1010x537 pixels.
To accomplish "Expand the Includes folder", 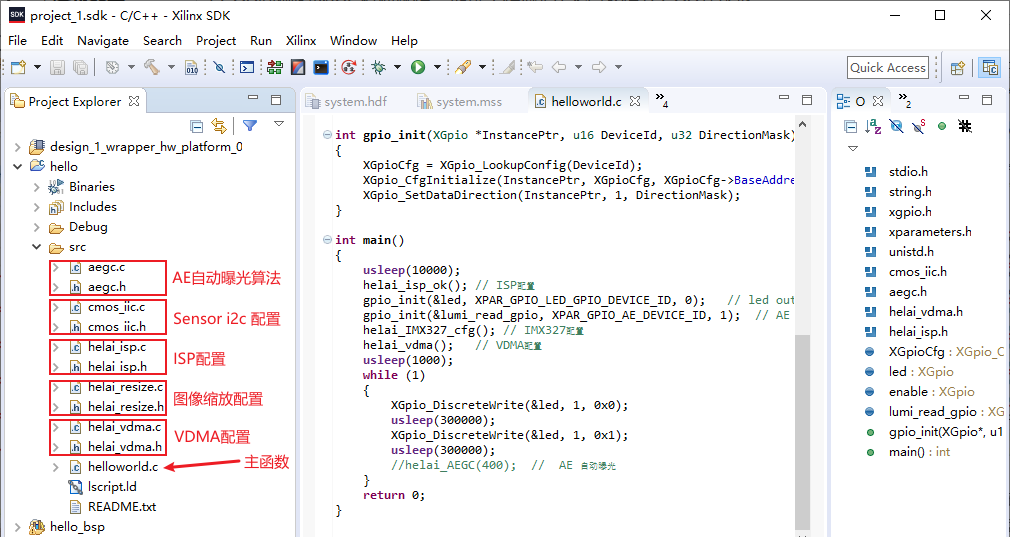I will (37, 207).
